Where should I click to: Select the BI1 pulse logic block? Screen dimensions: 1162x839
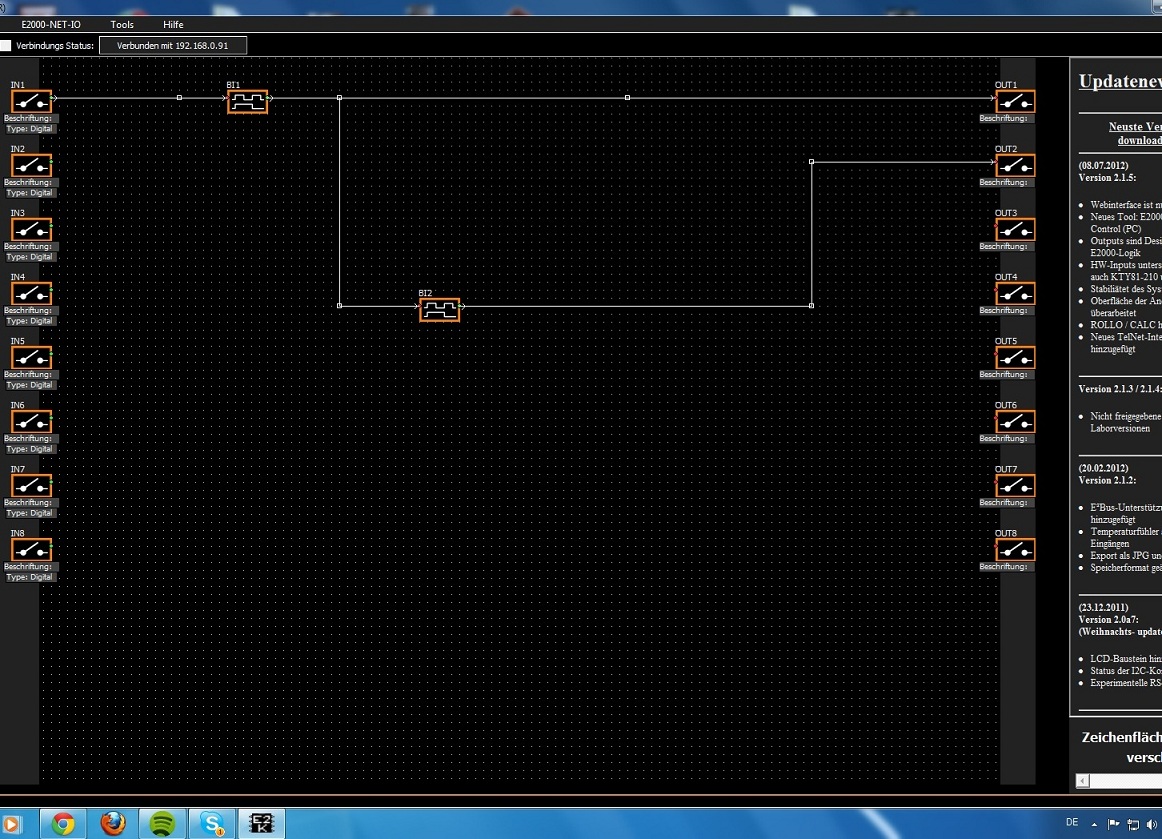tap(247, 101)
